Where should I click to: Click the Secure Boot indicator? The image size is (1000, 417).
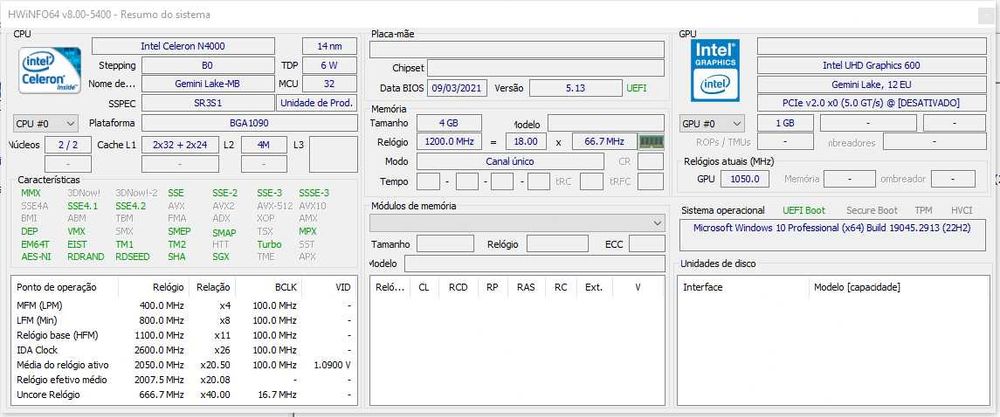[x=872, y=210]
